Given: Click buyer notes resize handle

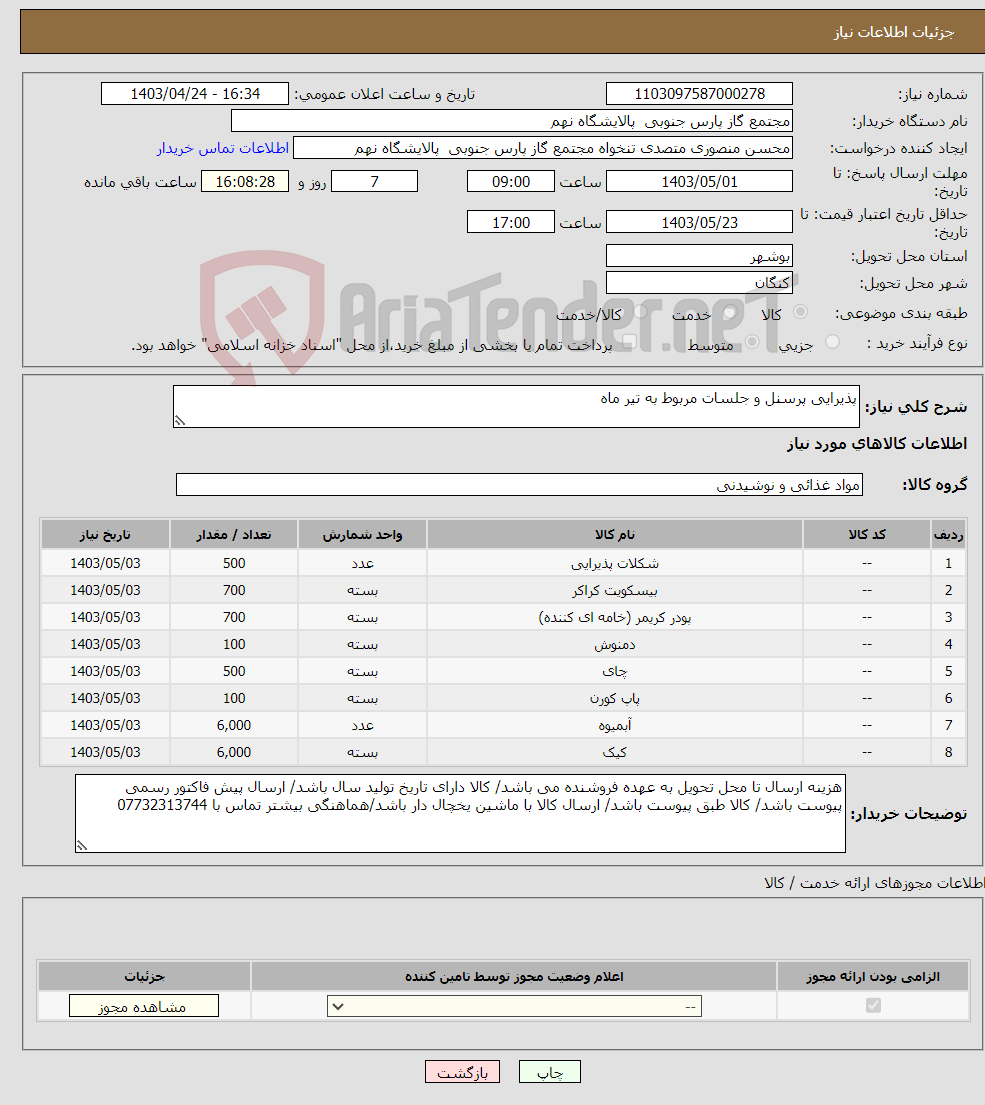Looking at the screenshot, I should [82, 846].
